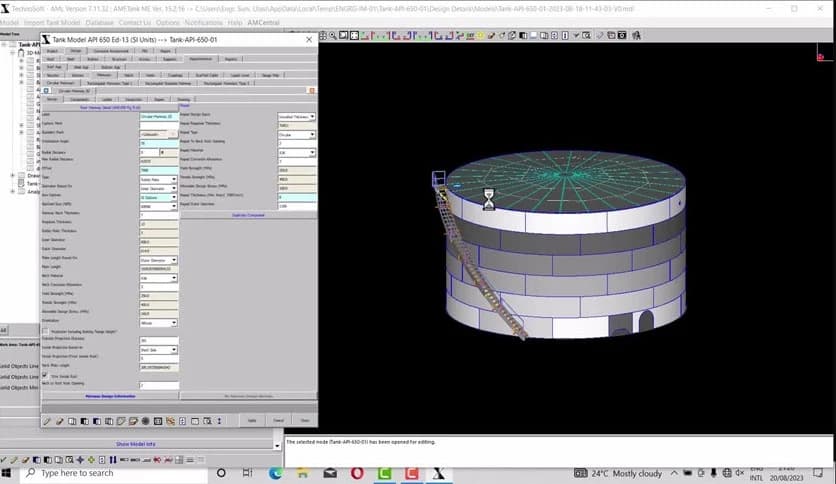Click the eraser icon in dialog toolbar
Image resolution: width=836 pixels, height=484 pixels.
pyautogui.click(x=59, y=421)
